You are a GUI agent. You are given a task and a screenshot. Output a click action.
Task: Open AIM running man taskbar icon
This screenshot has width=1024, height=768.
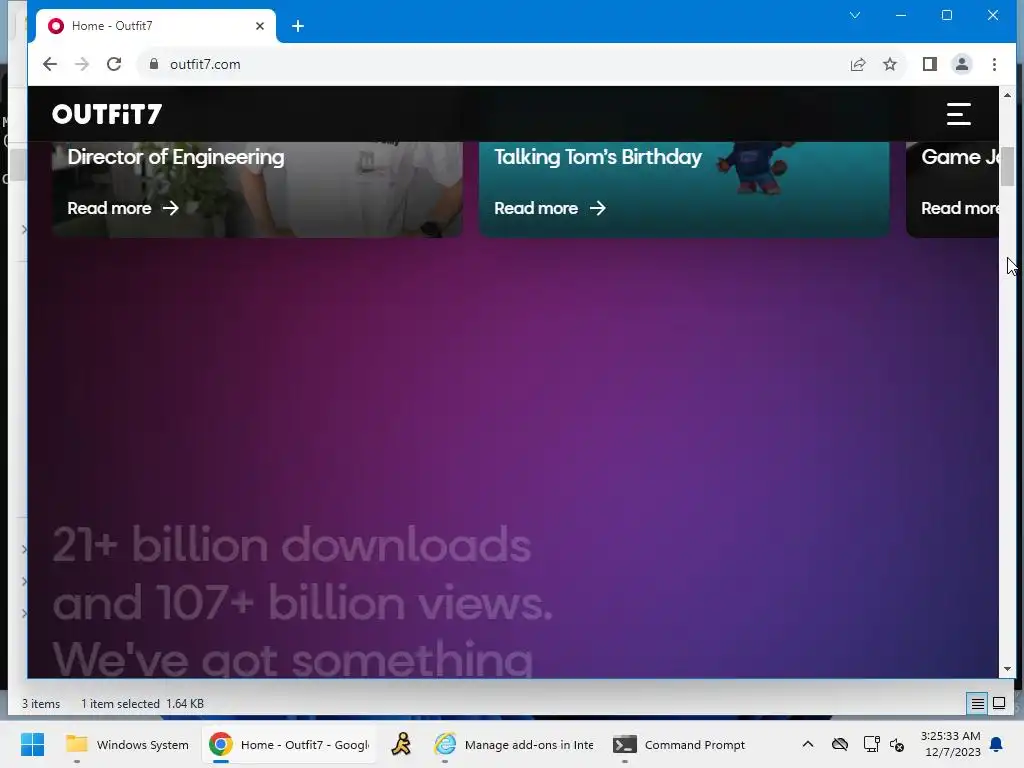pyautogui.click(x=401, y=744)
